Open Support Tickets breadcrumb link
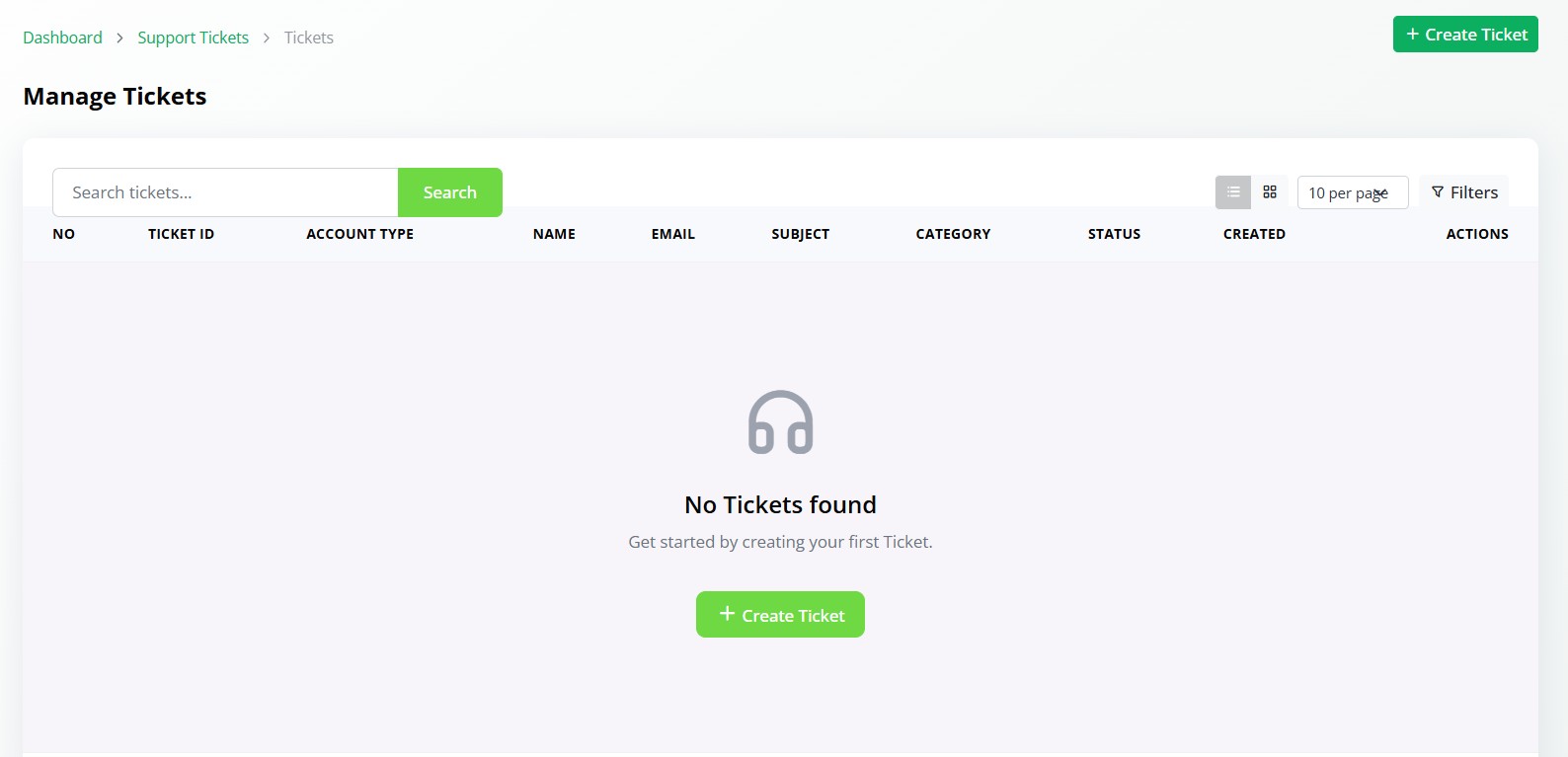The width and height of the screenshot is (1568, 757). (x=193, y=38)
